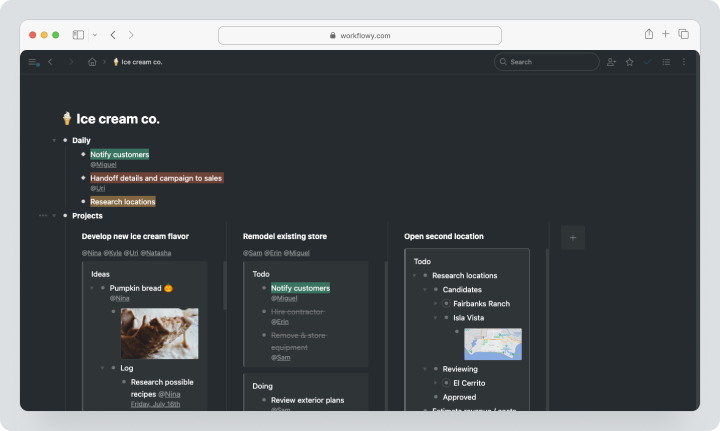Viewport: 720px width, 431px height.
Task: Add a new board column with plus
Action: [x=573, y=238]
